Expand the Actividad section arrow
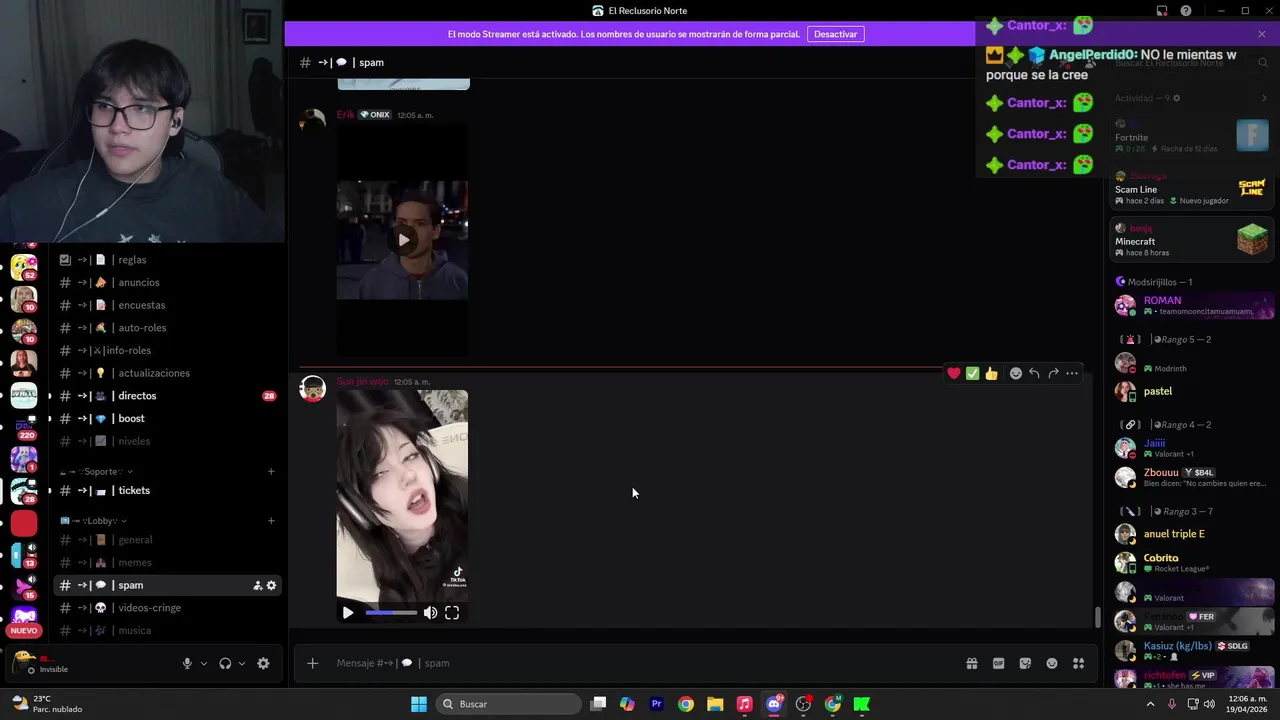The image size is (1280, 720). [x=1264, y=98]
